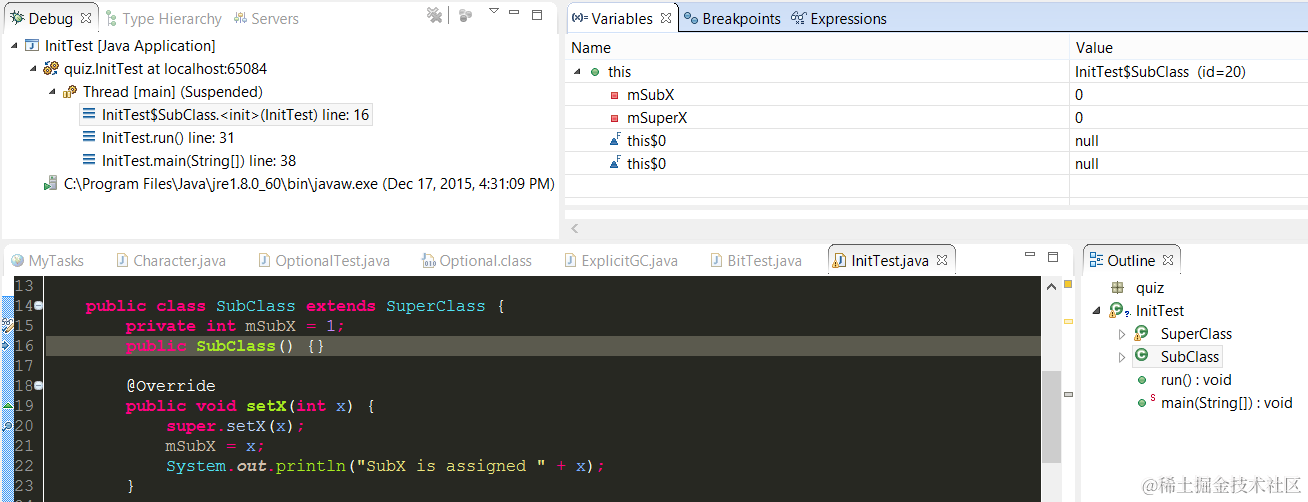Image resolution: width=1308 pixels, height=502 pixels.
Task: Click the left arrow of Variables horizontal scrollbar
Action: click(x=575, y=228)
